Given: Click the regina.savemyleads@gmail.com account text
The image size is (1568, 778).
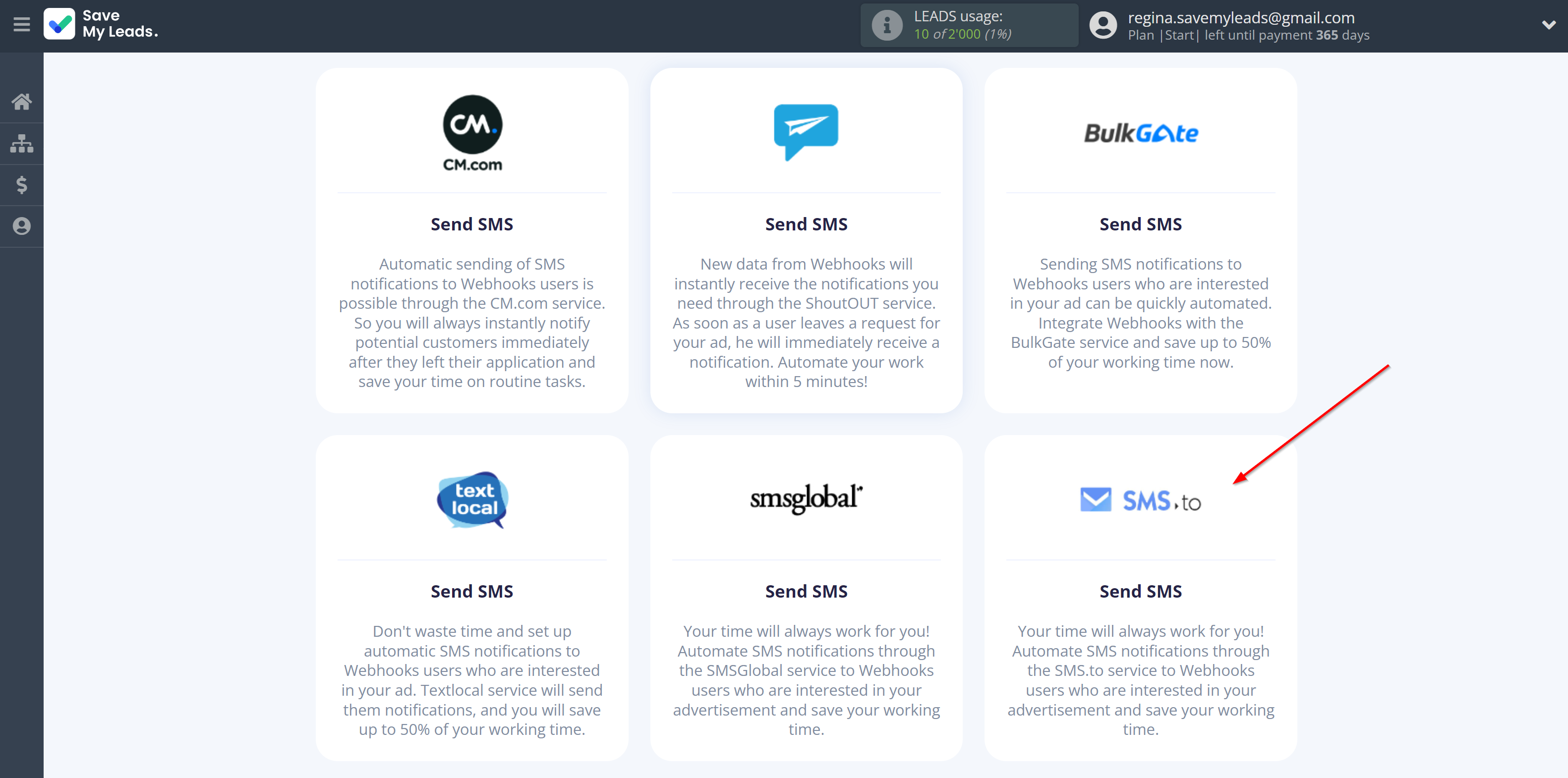Looking at the screenshot, I should (x=1240, y=18).
